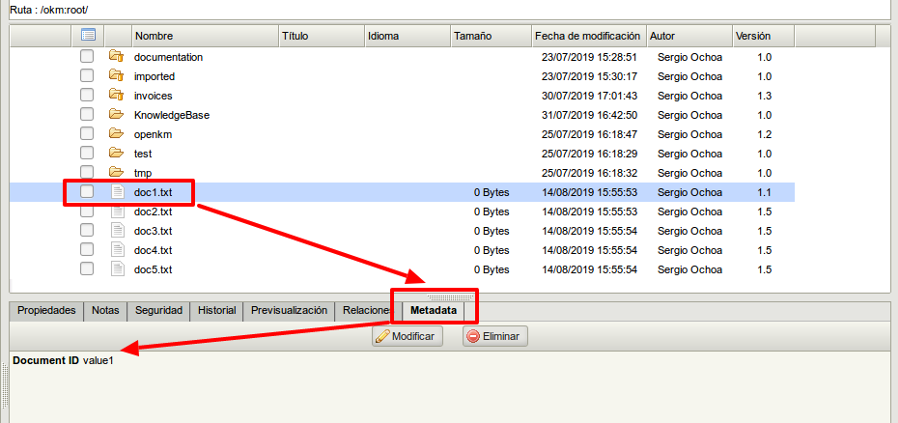
Task: Click the KnowledgeBase folder icon
Action: pyautogui.click(x=116, y=115)
